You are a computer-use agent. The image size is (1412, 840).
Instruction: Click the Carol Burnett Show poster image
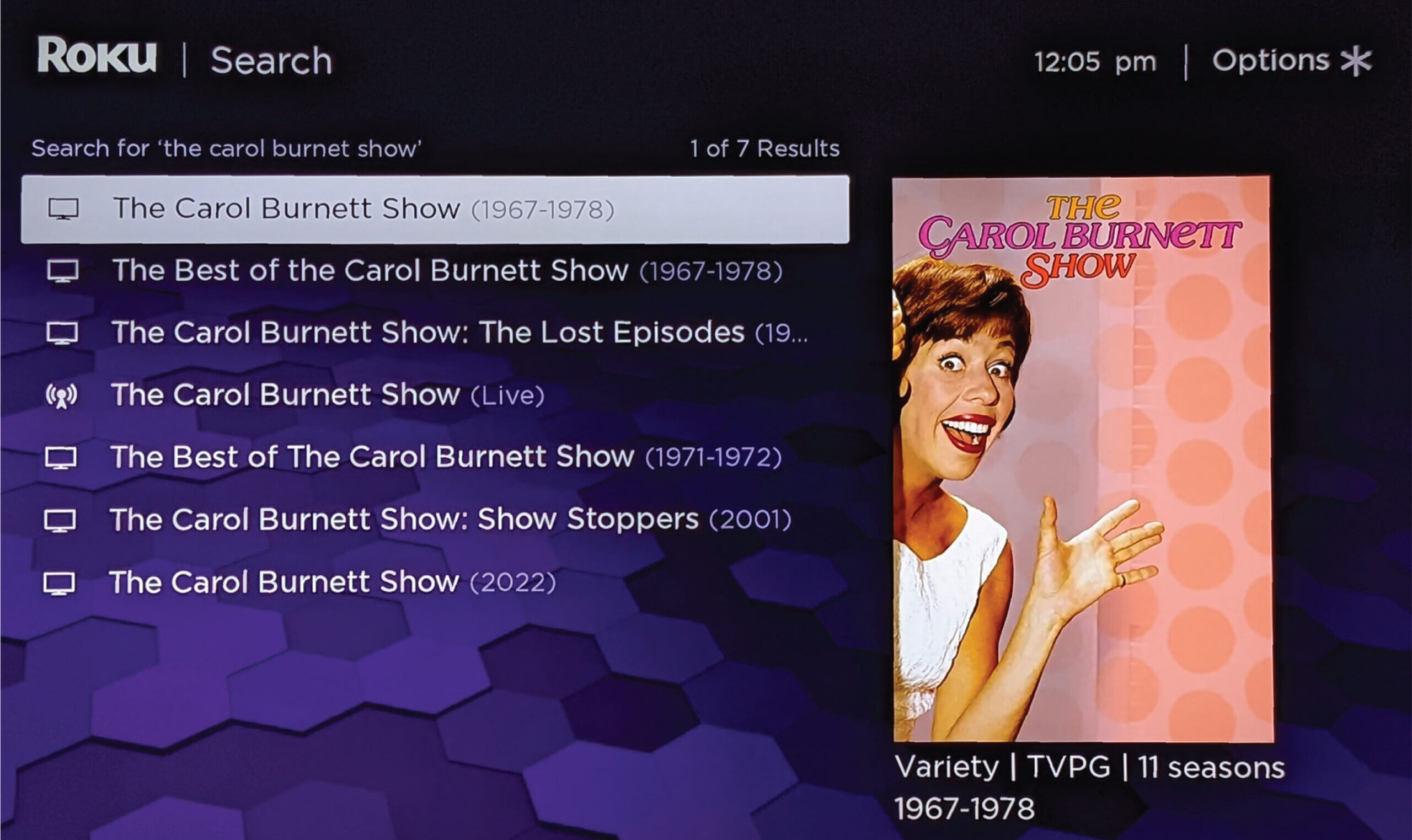1083,459
